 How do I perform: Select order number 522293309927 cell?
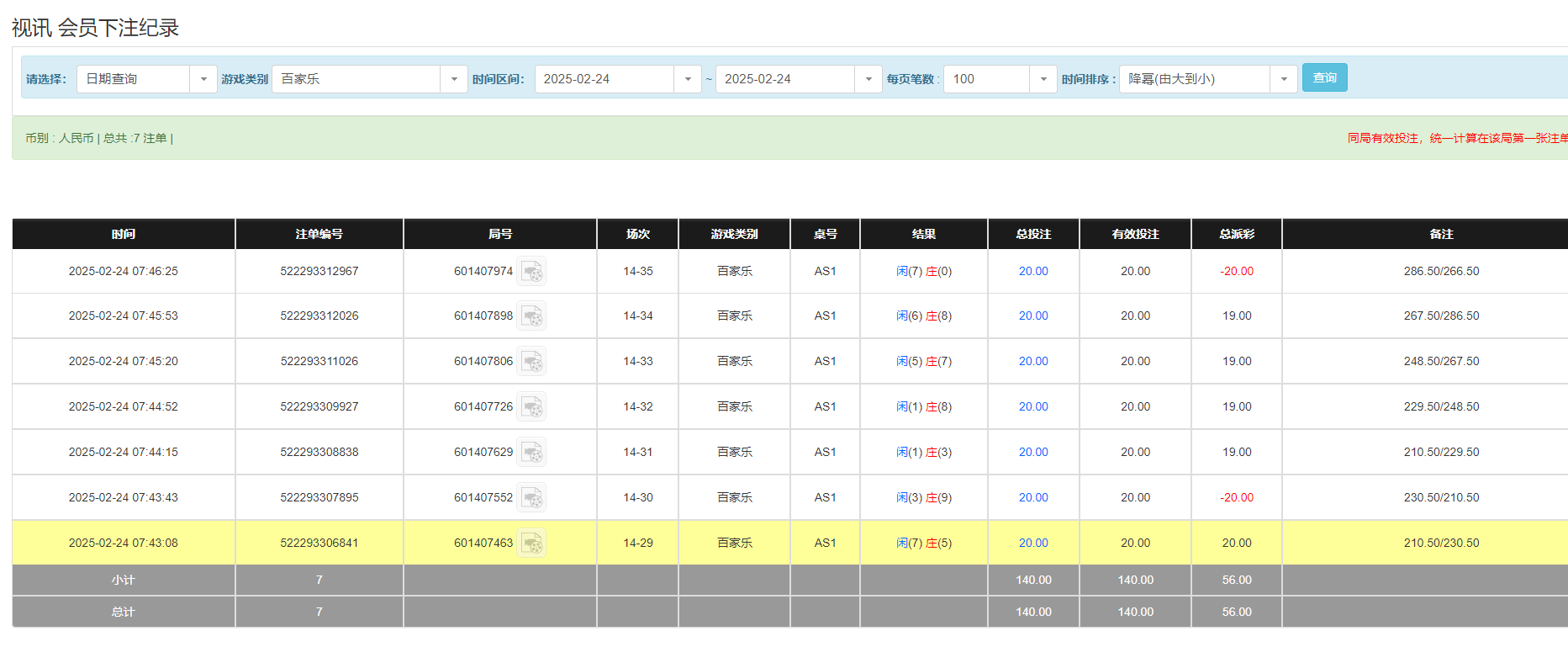pyautogui.click(x=319, y=407)
